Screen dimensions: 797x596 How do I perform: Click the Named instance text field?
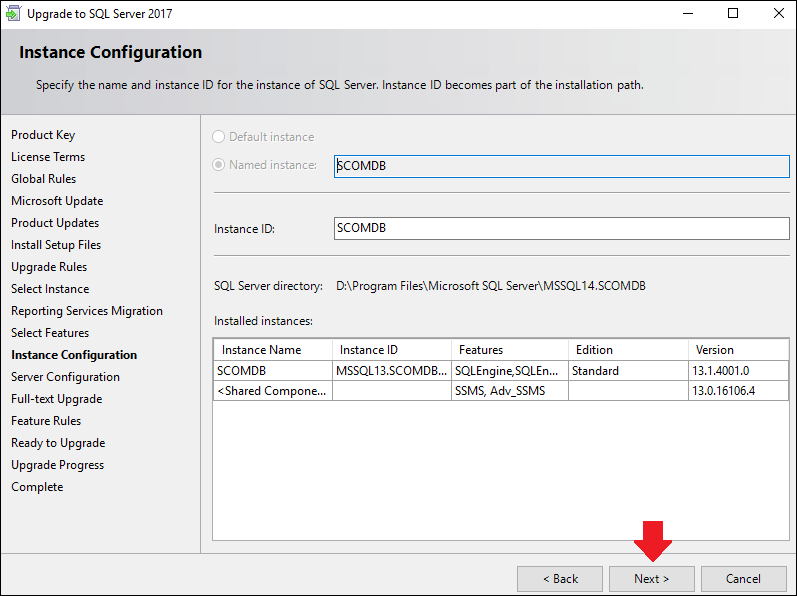pyautogui.click(x=562, y=166)
